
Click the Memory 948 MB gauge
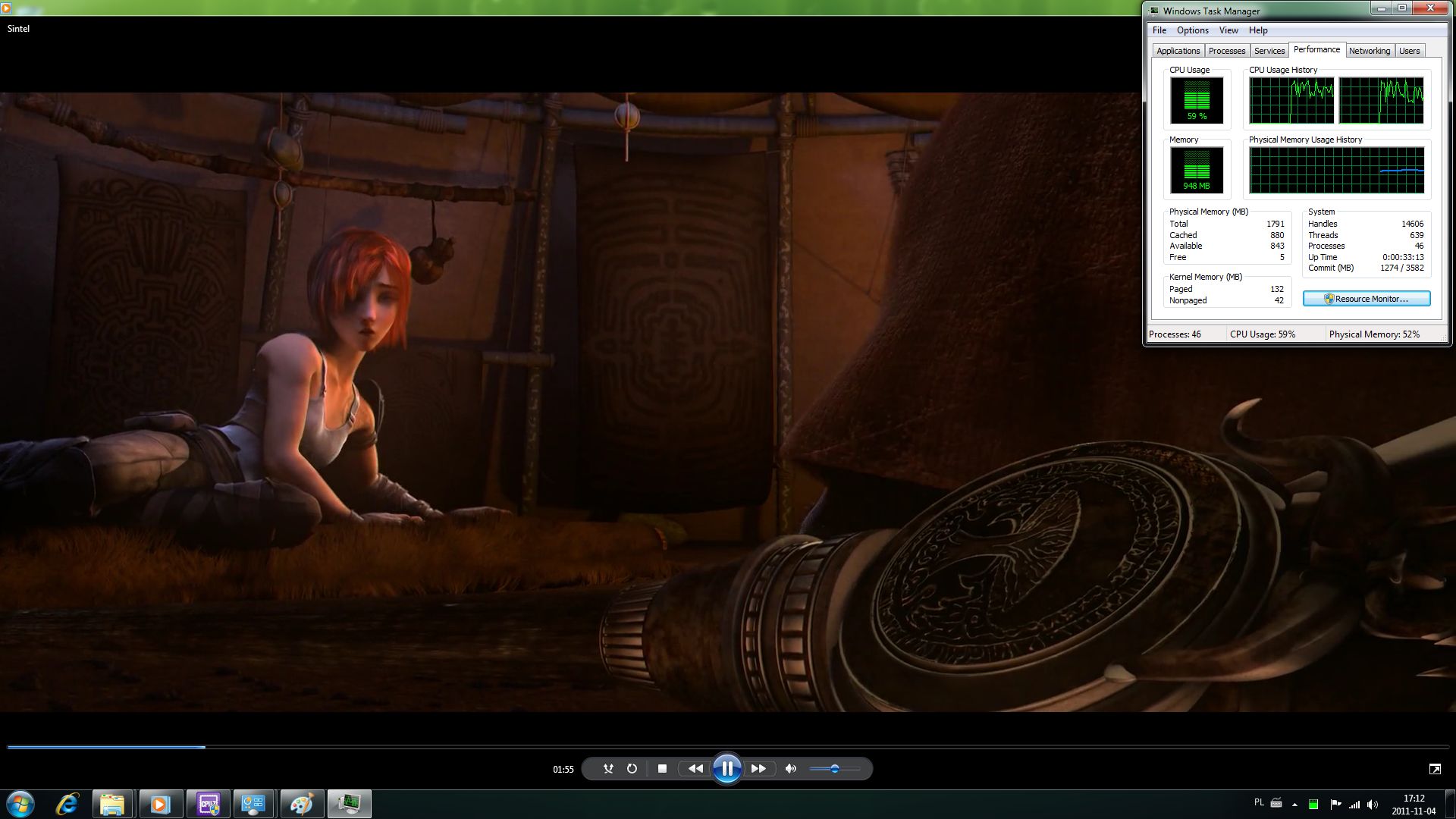point(1197,170)
